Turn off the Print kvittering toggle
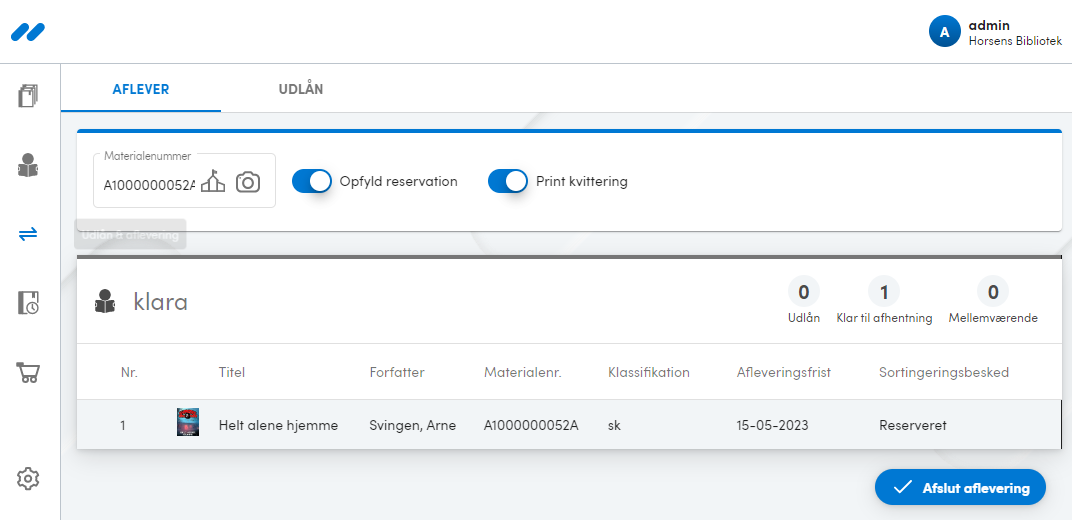The height and width of the screenshot is (520, 1072). [x=507, y=181]
